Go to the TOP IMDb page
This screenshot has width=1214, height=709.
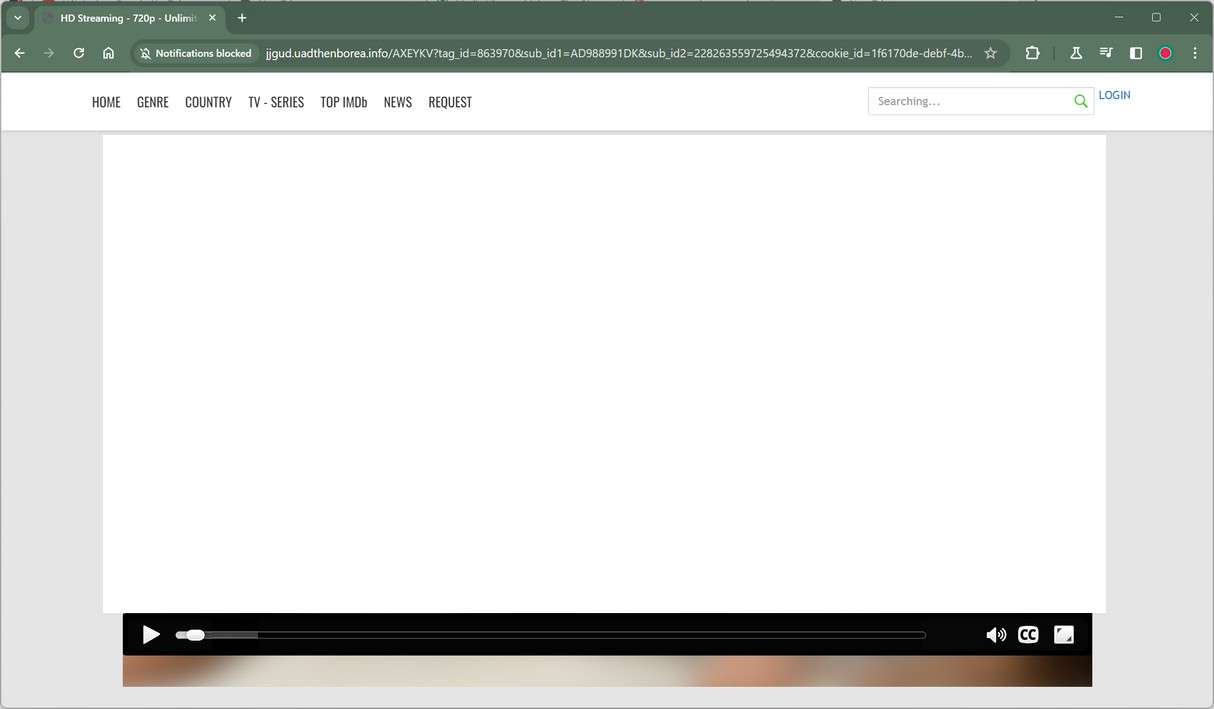pyautogui.click(x=344, y=101)
